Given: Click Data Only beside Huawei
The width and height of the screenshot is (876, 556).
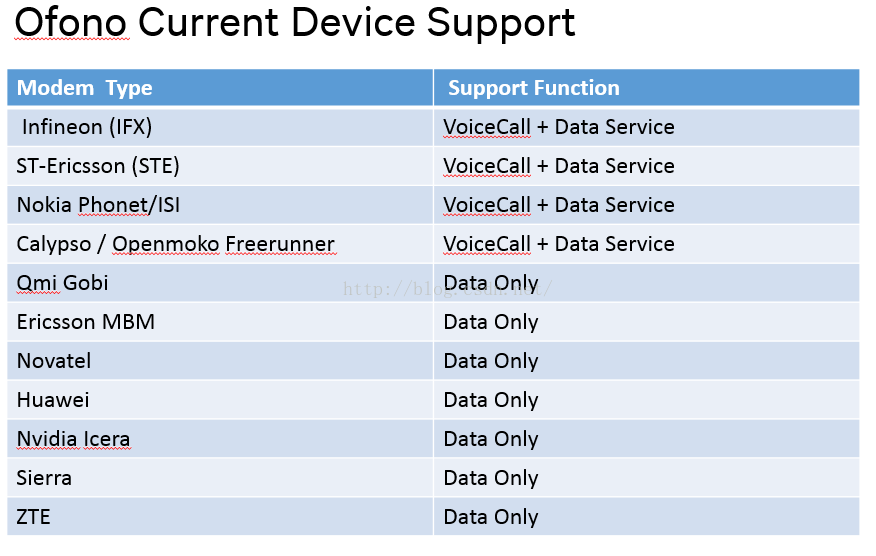Looking at the screenshot, I should (x=491, y=401).
